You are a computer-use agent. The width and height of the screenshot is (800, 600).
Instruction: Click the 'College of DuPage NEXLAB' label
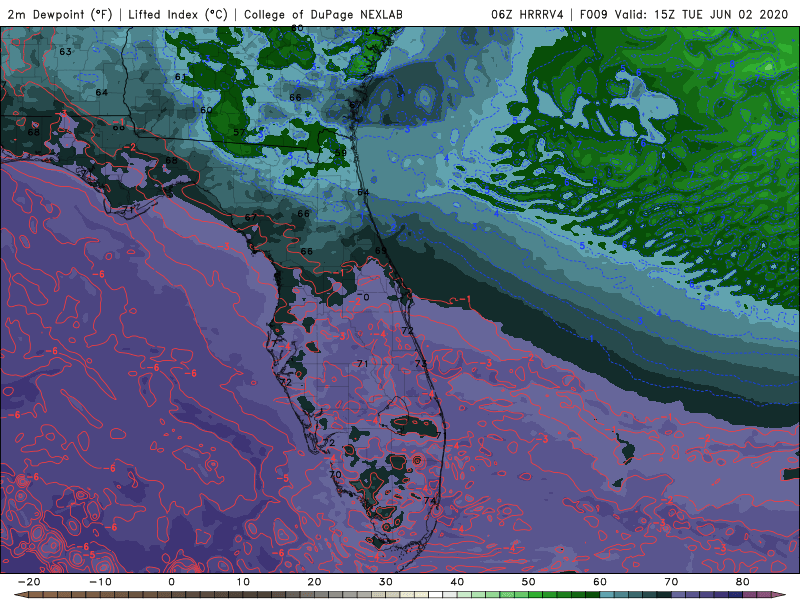coord(323,14)
